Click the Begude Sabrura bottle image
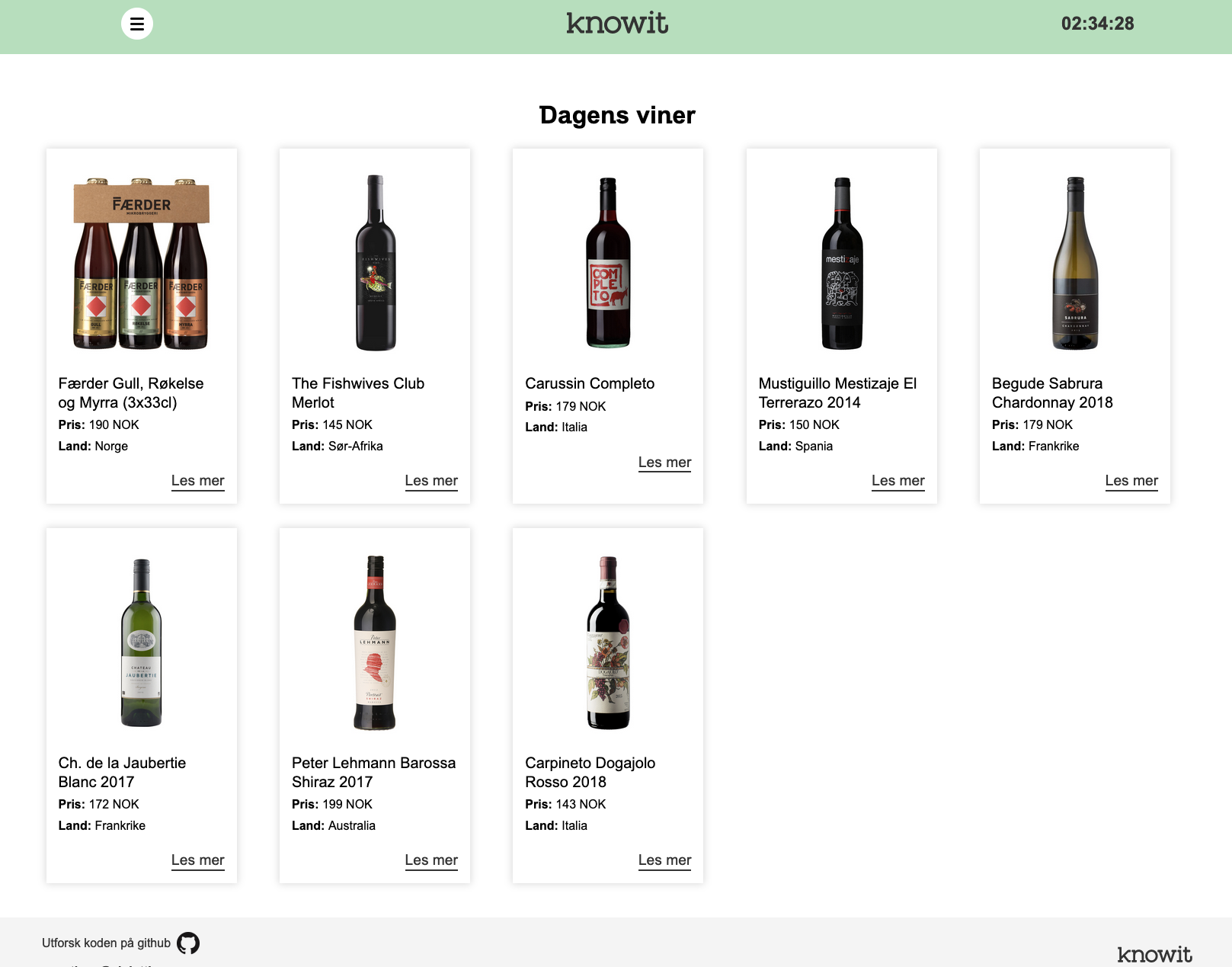 [1075, 264]
